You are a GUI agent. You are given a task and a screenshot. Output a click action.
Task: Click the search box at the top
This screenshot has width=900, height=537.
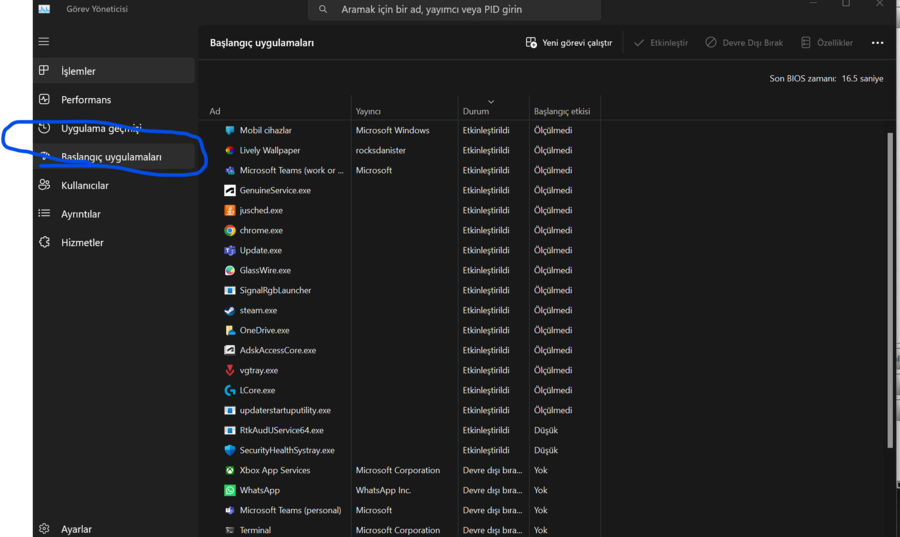point(455,10)
